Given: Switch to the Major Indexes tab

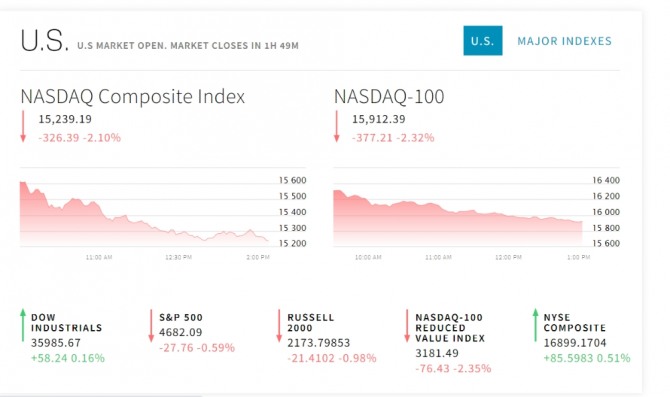Looking at the screenshot, I should [x=564, y=41].
